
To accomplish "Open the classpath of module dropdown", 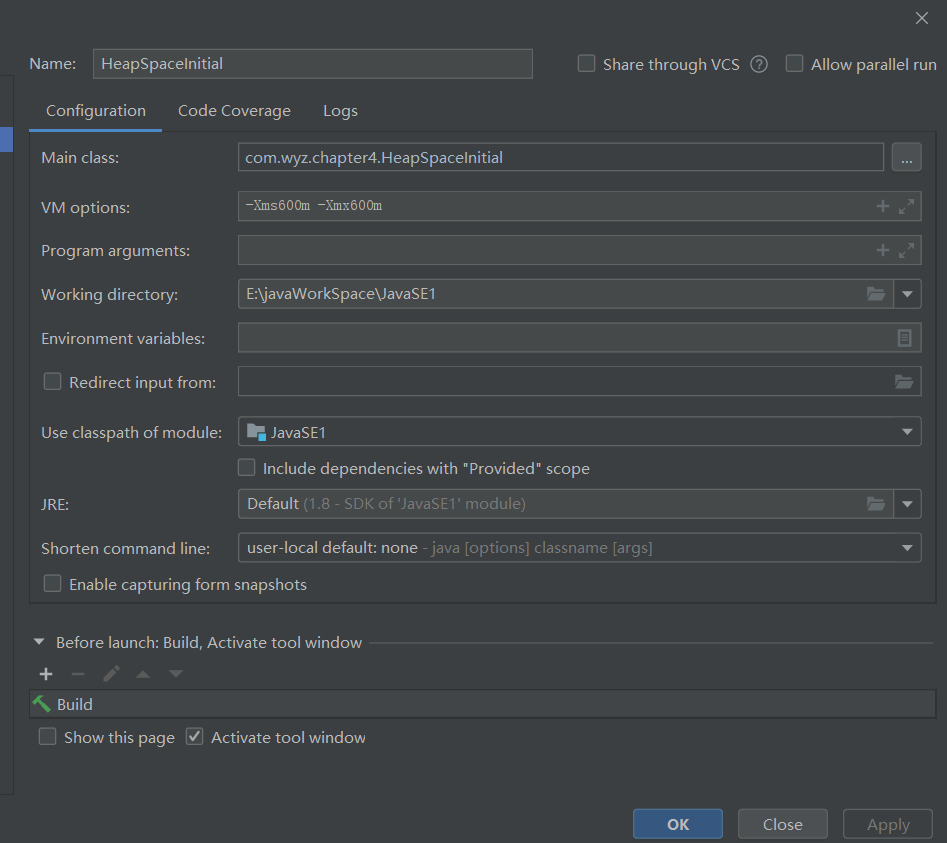I will (907, 432).
